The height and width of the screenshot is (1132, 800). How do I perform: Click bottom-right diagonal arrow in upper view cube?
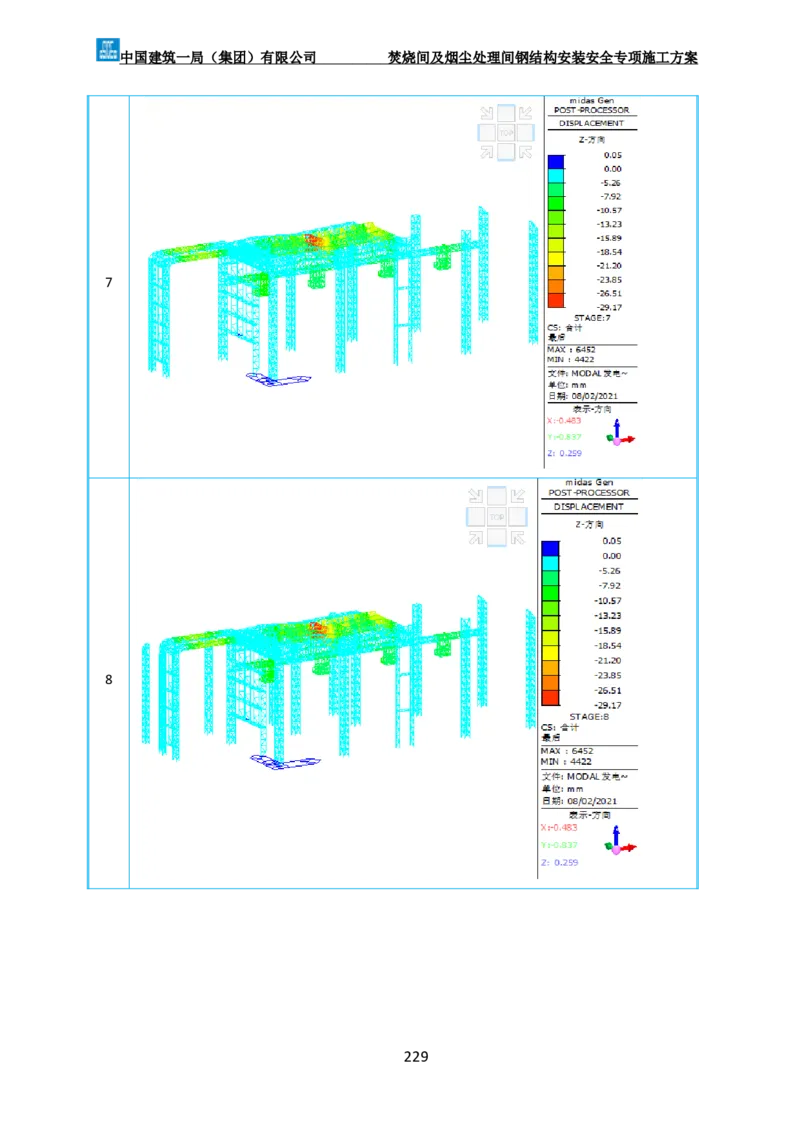click(525, 151)
